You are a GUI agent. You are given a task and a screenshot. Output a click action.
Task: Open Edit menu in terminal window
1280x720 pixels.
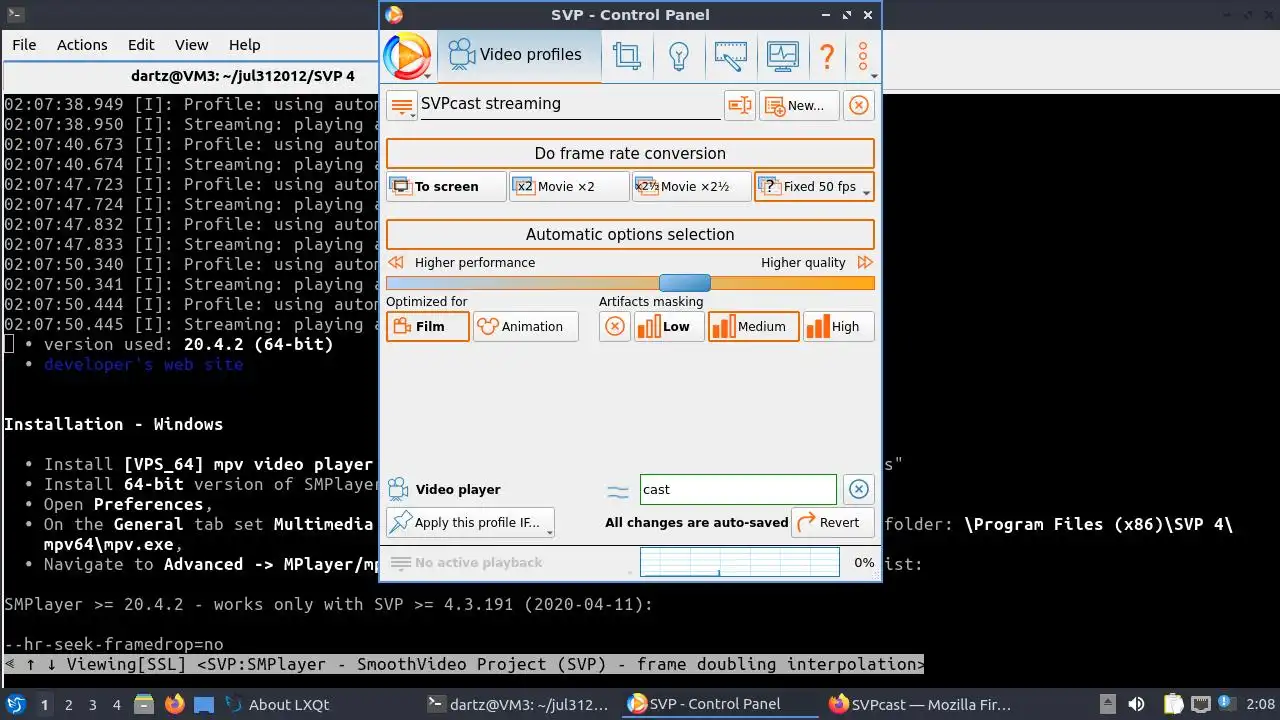141,45
